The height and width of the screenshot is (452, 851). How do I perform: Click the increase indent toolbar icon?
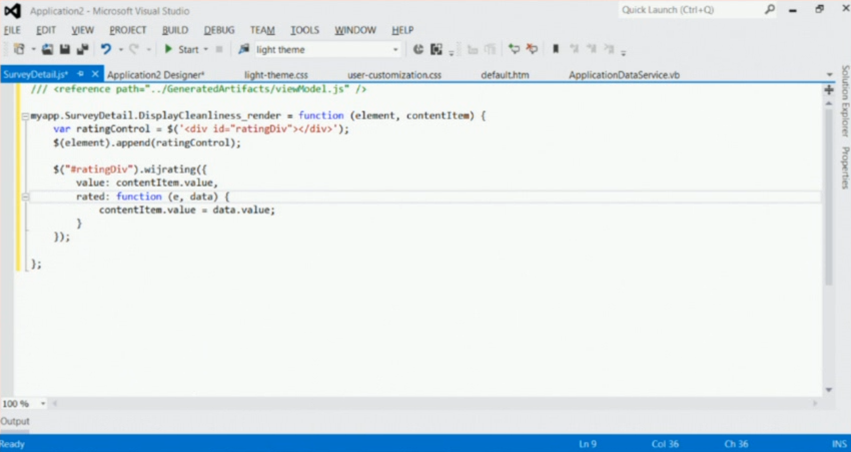[490, 49]
